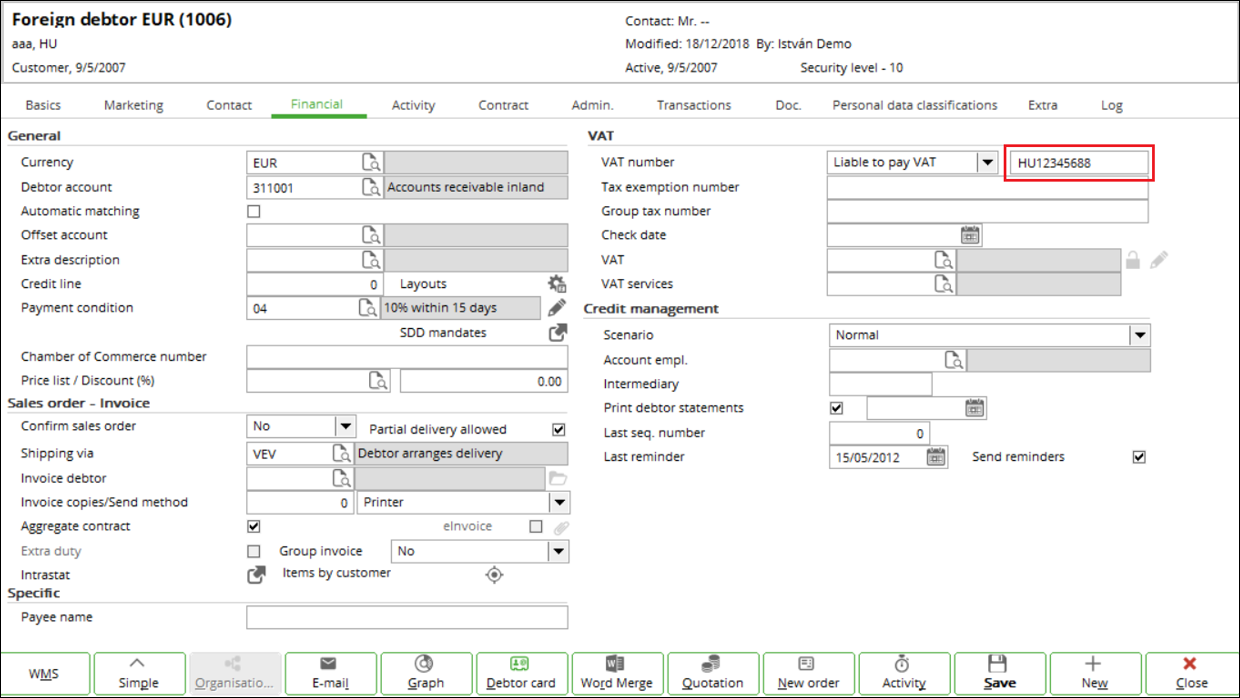Toggle the eInvoice checkbox
This screenshot has width=1240, height=698.
(536, 526)
